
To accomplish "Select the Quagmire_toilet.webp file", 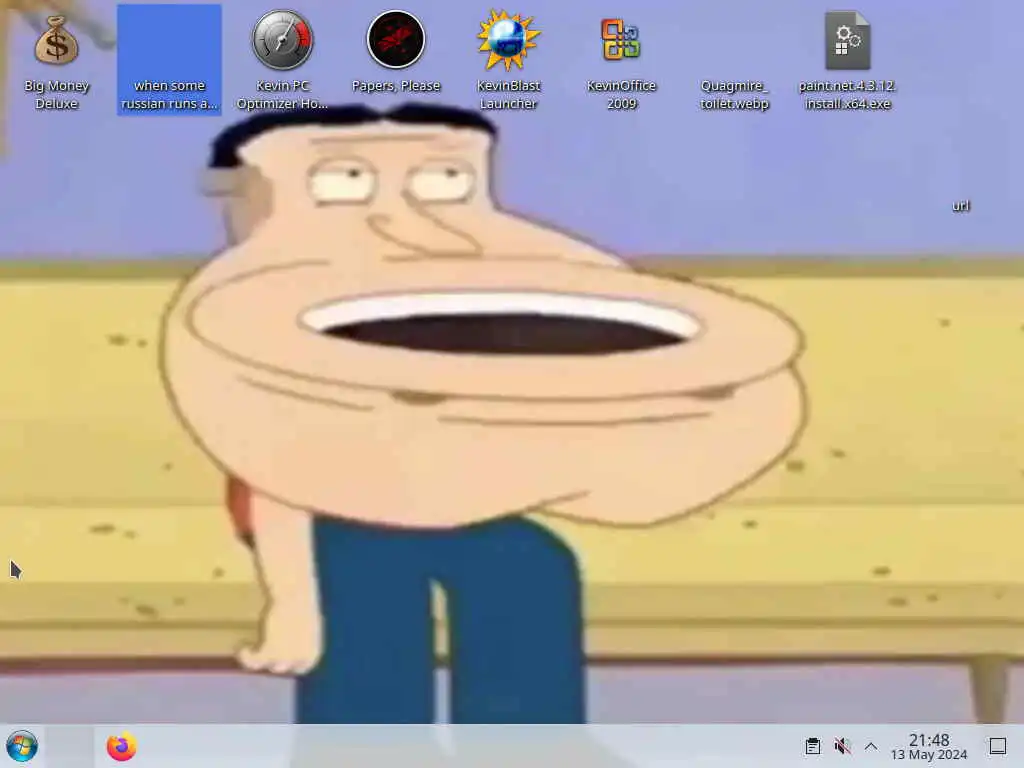I will [734, 93].
